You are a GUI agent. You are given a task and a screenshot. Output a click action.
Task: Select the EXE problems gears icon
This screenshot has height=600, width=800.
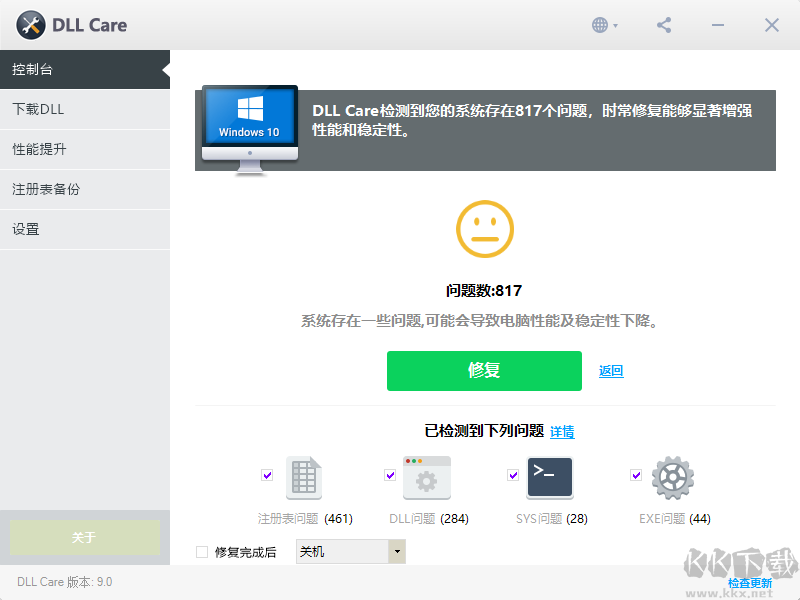click(x=672, y=477)
